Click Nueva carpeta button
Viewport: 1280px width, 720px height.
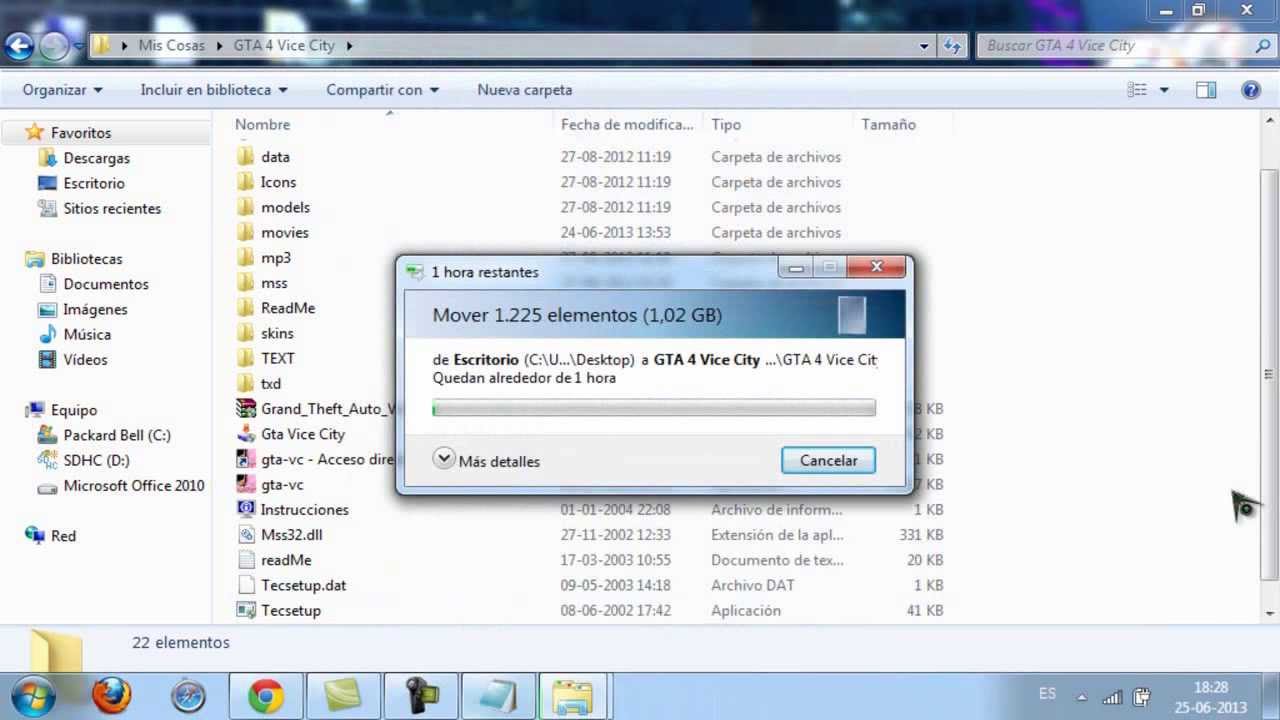click(x=525, y=90)
